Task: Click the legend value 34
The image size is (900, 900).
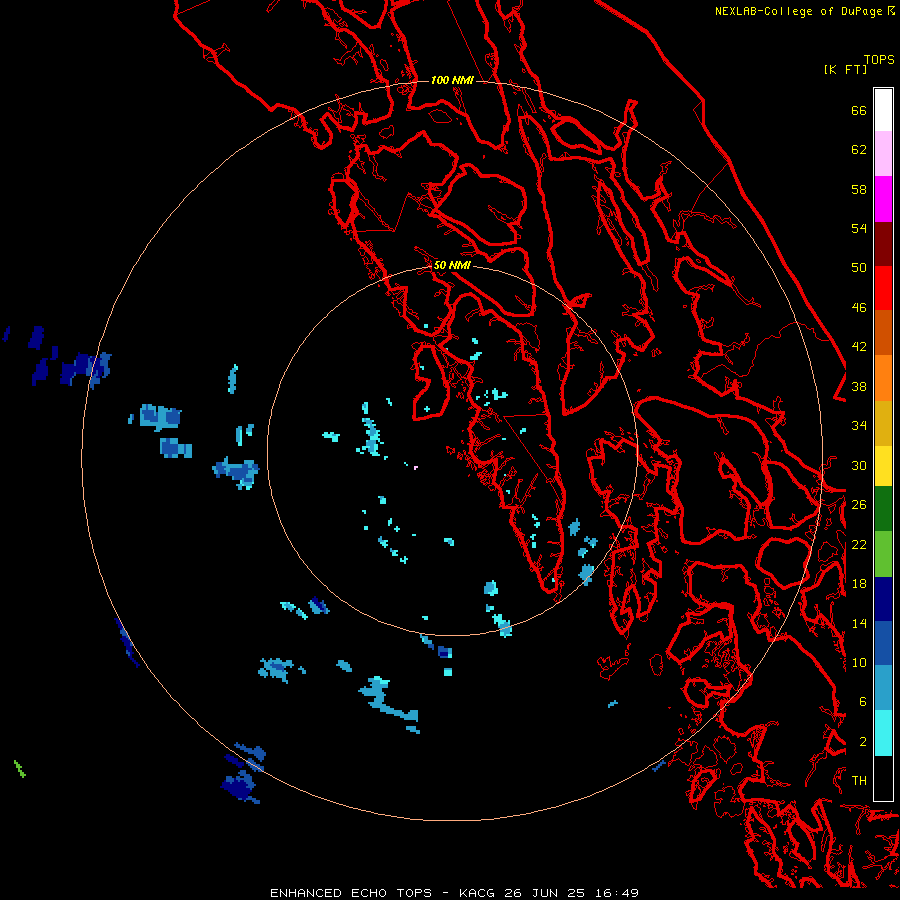Action: 859,426
